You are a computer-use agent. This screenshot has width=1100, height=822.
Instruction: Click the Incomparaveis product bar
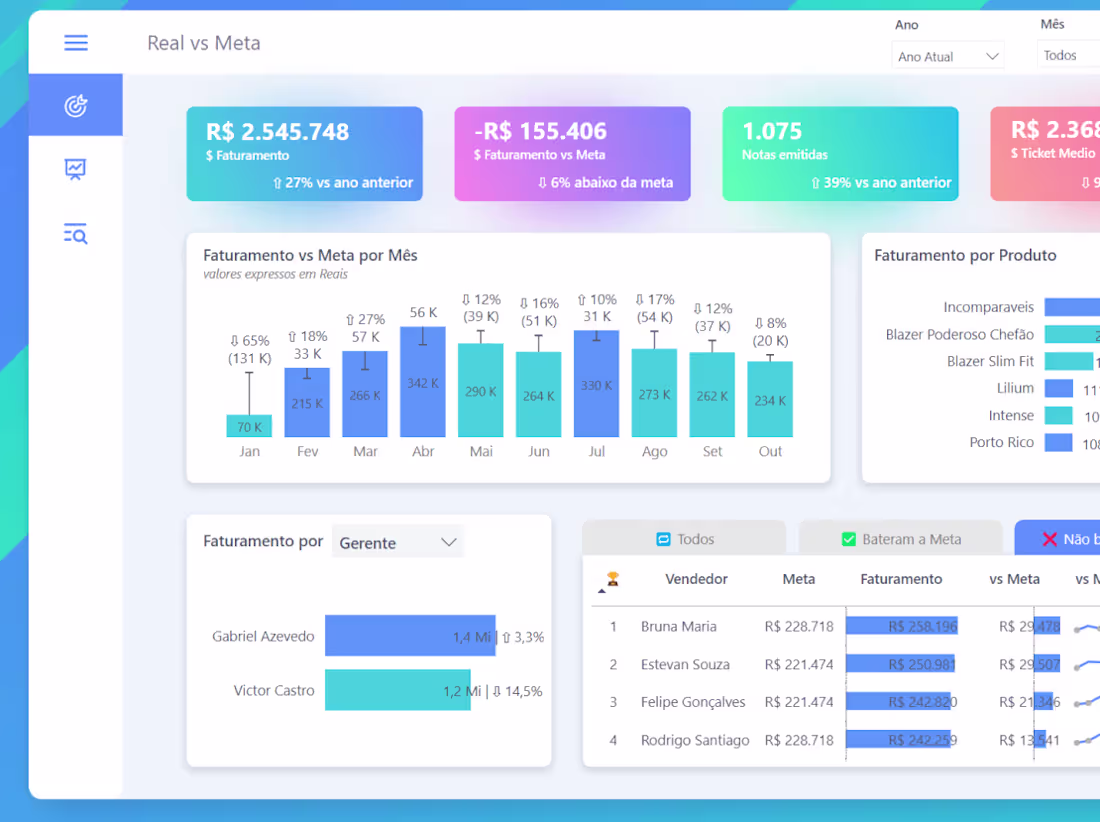1072,306
